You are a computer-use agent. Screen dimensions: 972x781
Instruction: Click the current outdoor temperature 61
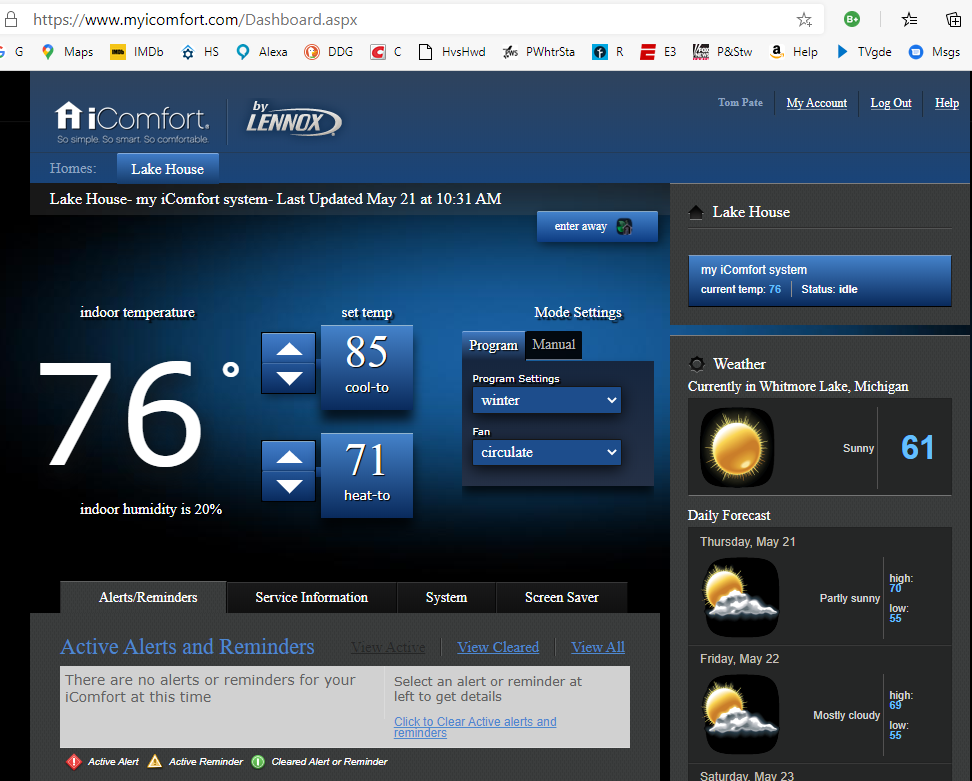(917, 448)
